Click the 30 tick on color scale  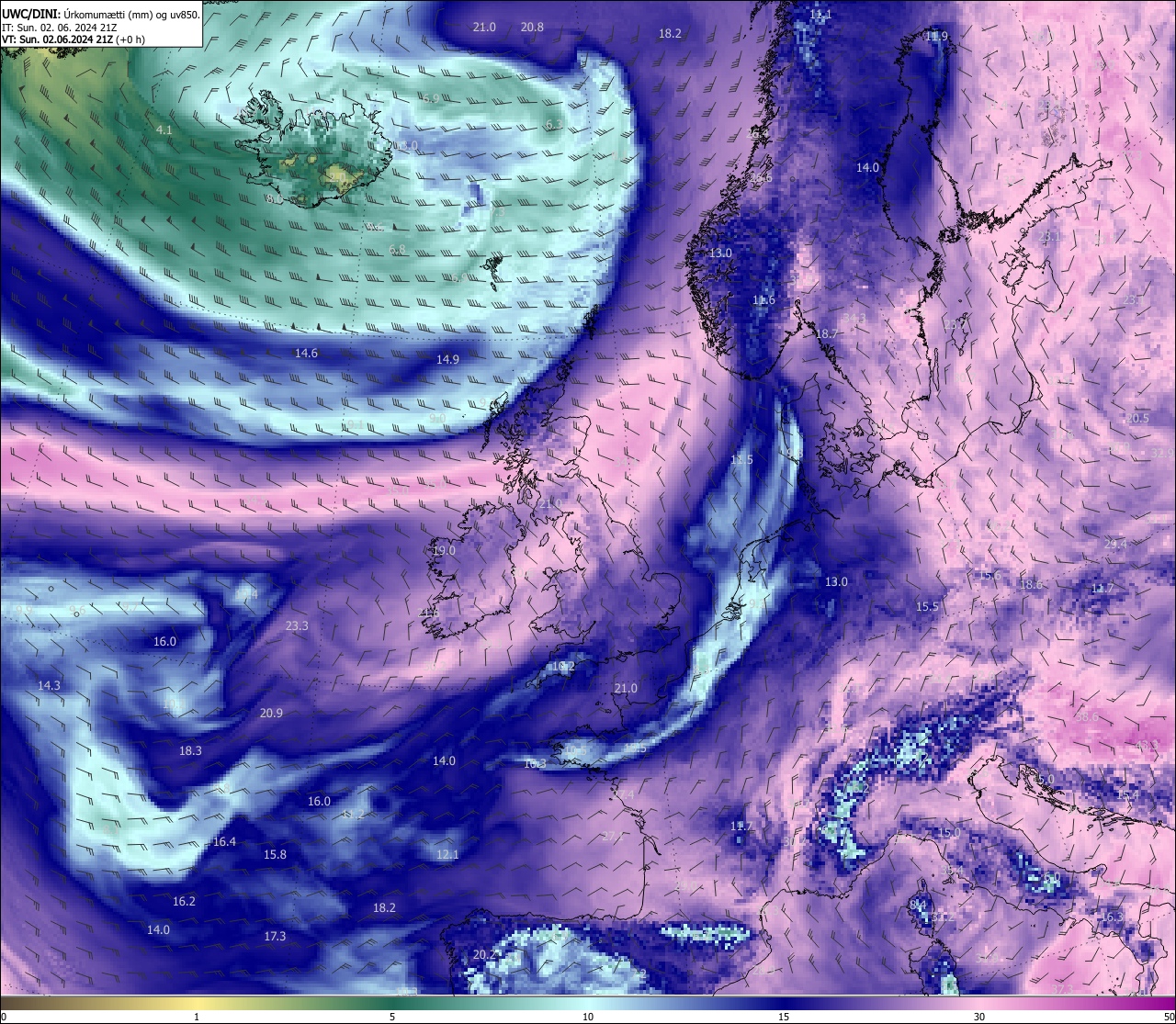(x=979, y=1017)
